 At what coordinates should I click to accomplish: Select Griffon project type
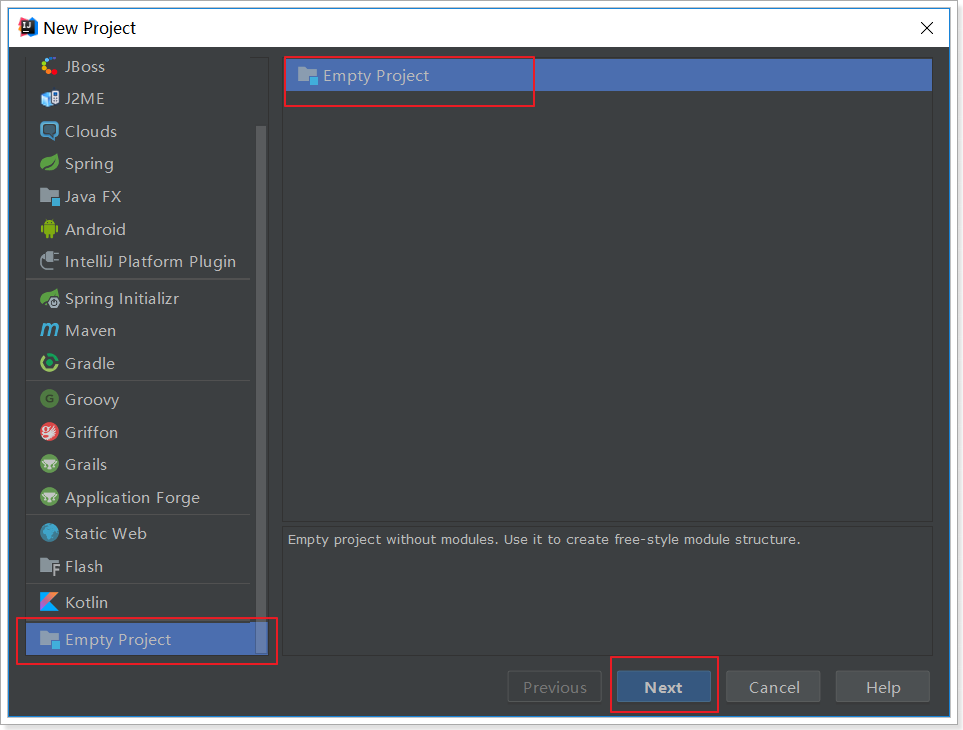point(140,432)
